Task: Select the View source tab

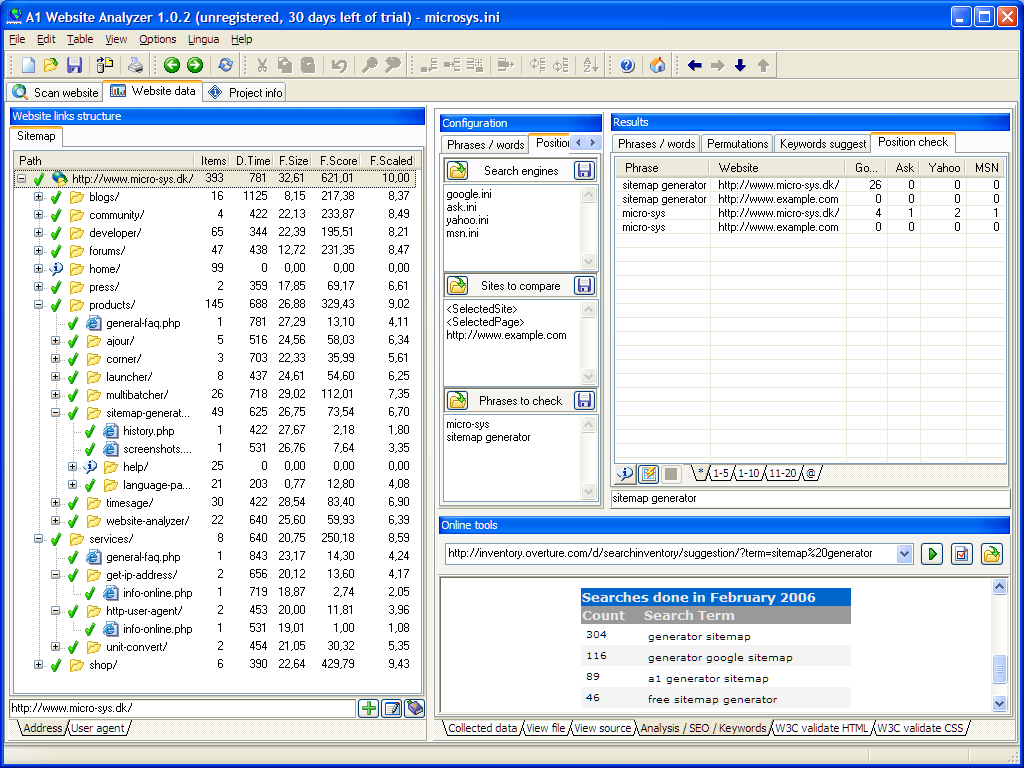Action: pyautogui.click(x=602, y=728)
